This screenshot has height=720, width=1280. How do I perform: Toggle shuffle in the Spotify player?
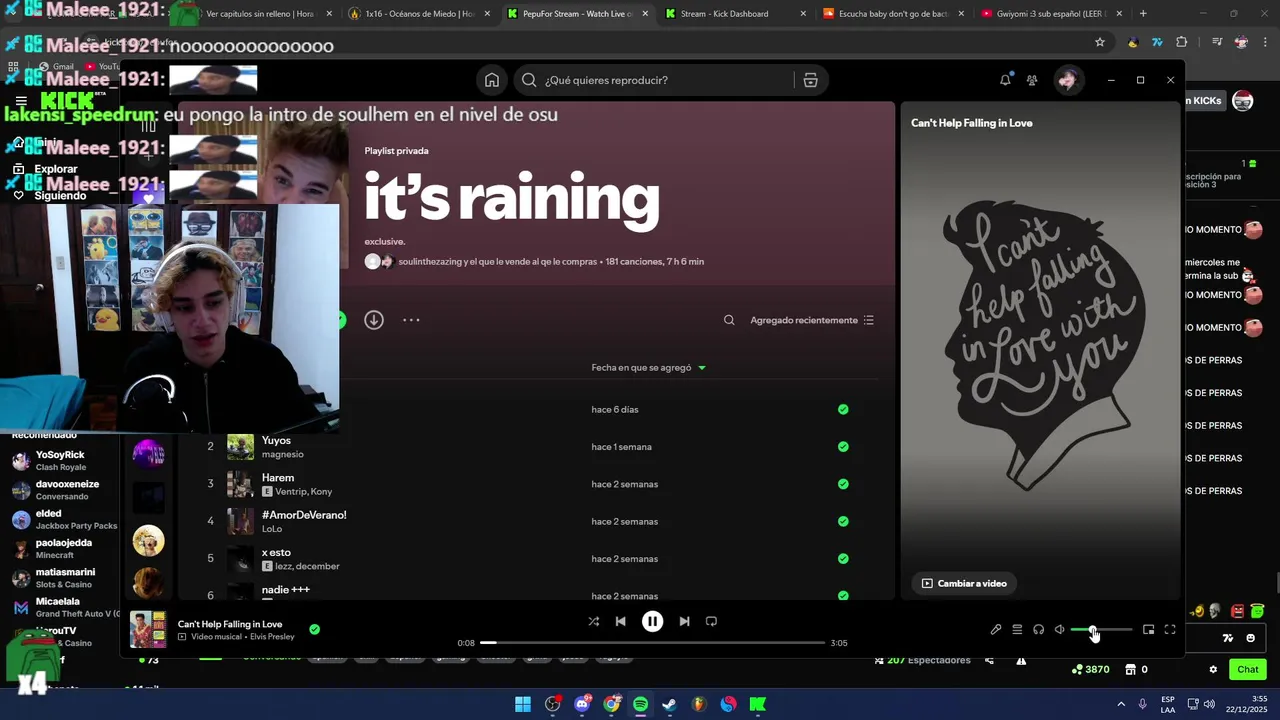[593, 621]
